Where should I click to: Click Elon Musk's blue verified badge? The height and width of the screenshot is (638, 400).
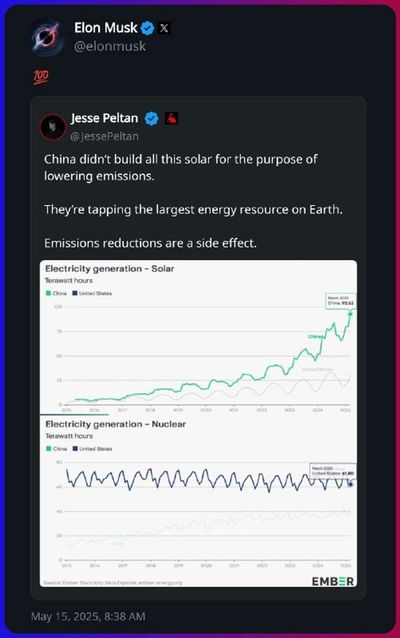(x=147, y=28)
